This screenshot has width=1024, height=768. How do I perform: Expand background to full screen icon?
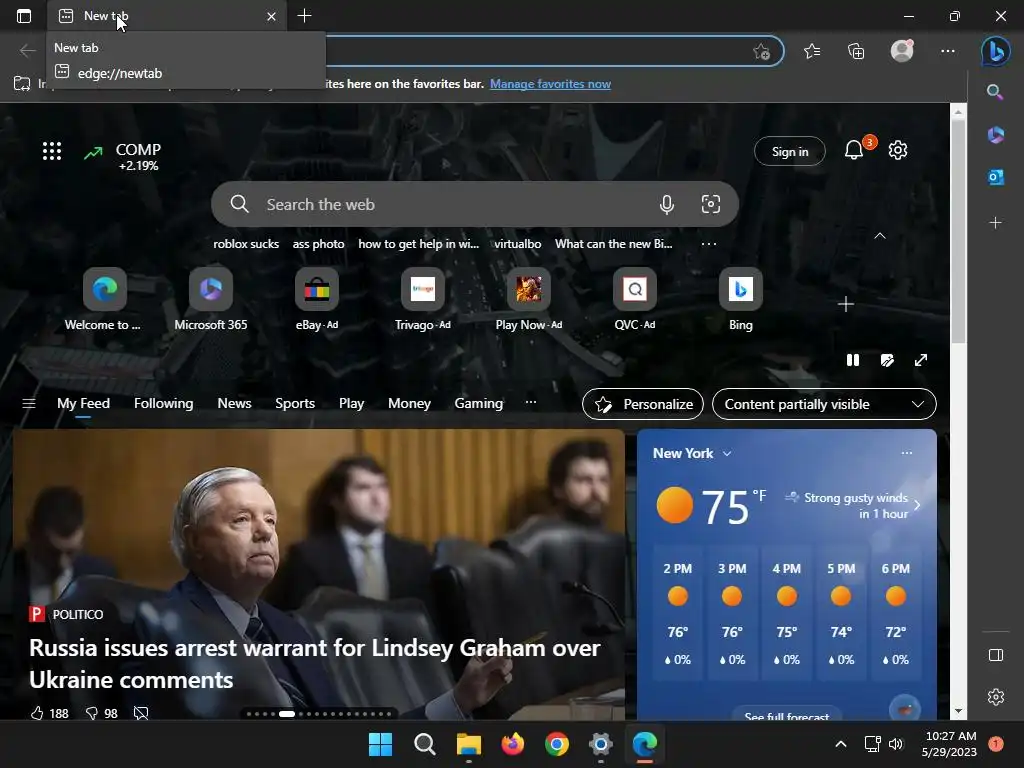click(x=921, y=360)
